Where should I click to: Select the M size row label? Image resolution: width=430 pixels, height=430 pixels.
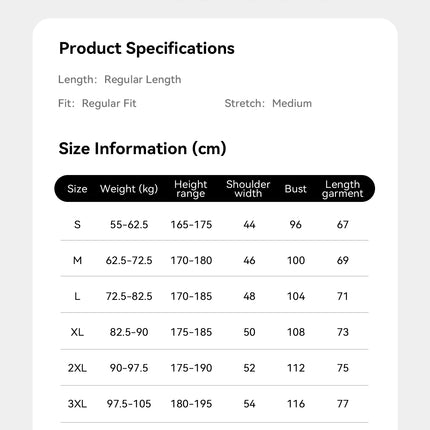tap(77, 260)
